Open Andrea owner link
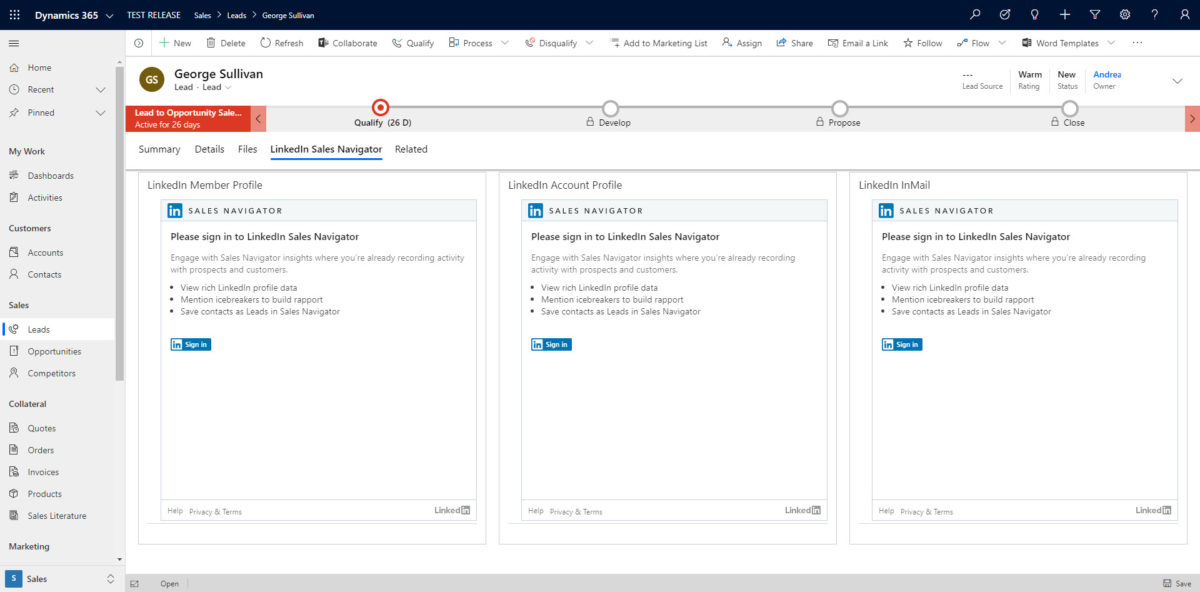Image resolution: width=1200 pixels, height=592 pixels. (x=1107, y=75)
